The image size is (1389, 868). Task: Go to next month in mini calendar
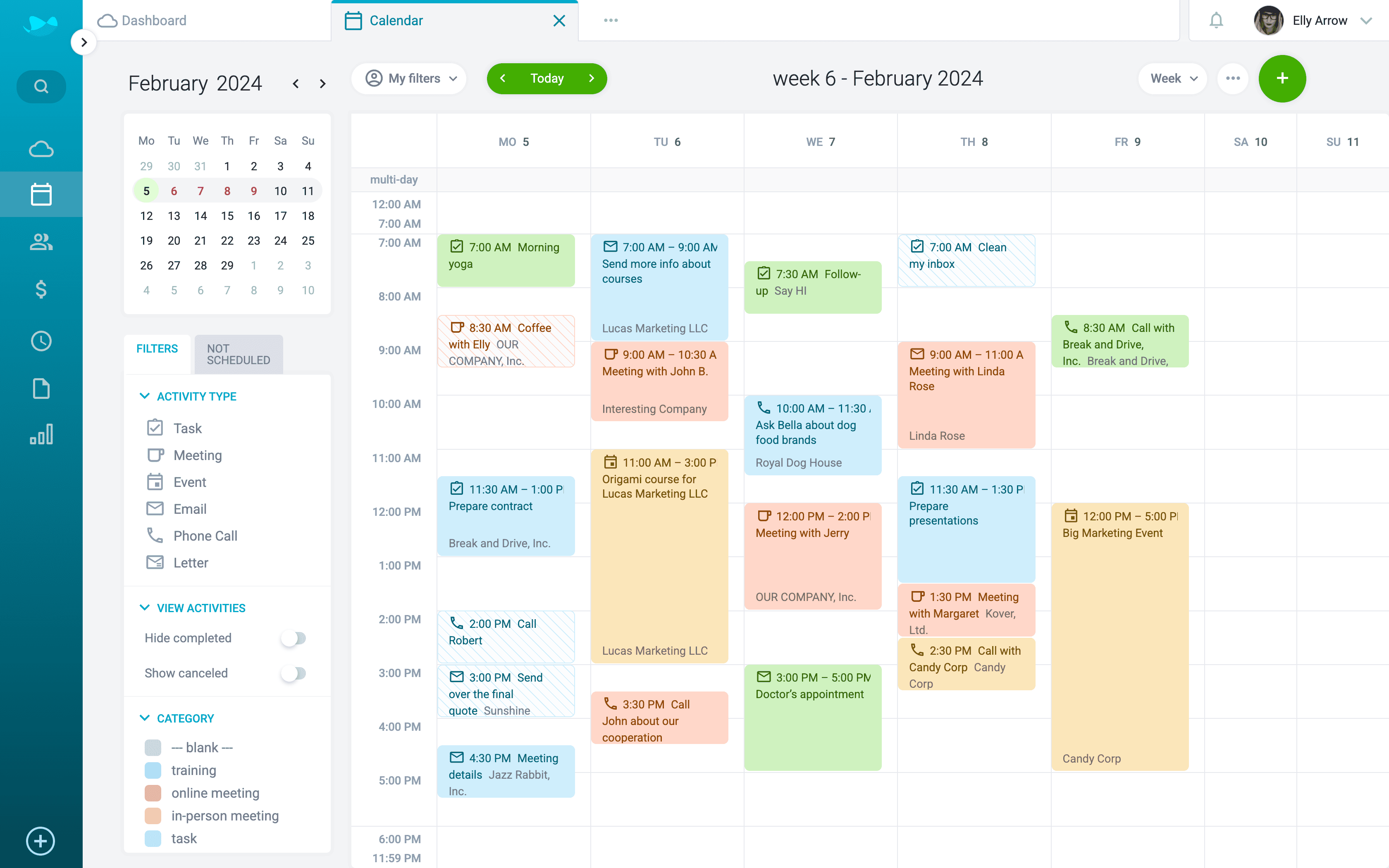322,84
